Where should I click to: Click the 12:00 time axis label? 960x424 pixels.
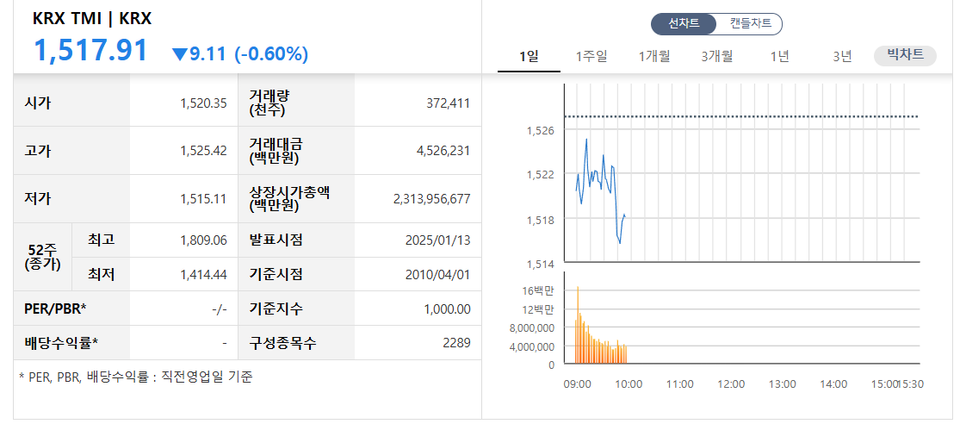(x=731, y=384)
